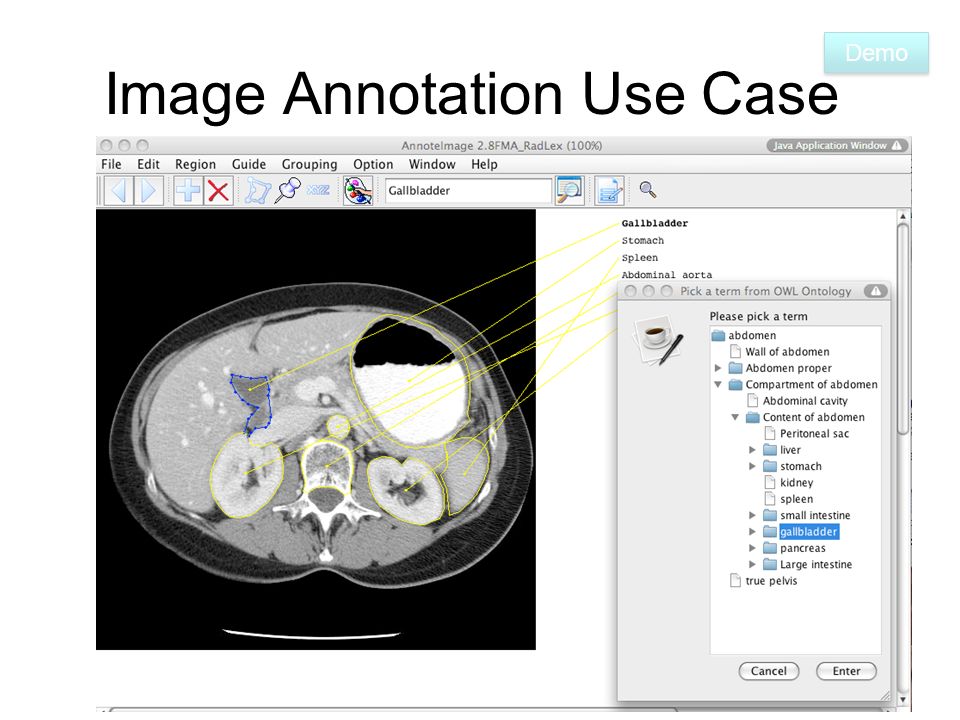This screenshot has height=720, width=960.
Task: Open the File menu
Action: click(111, 164)
